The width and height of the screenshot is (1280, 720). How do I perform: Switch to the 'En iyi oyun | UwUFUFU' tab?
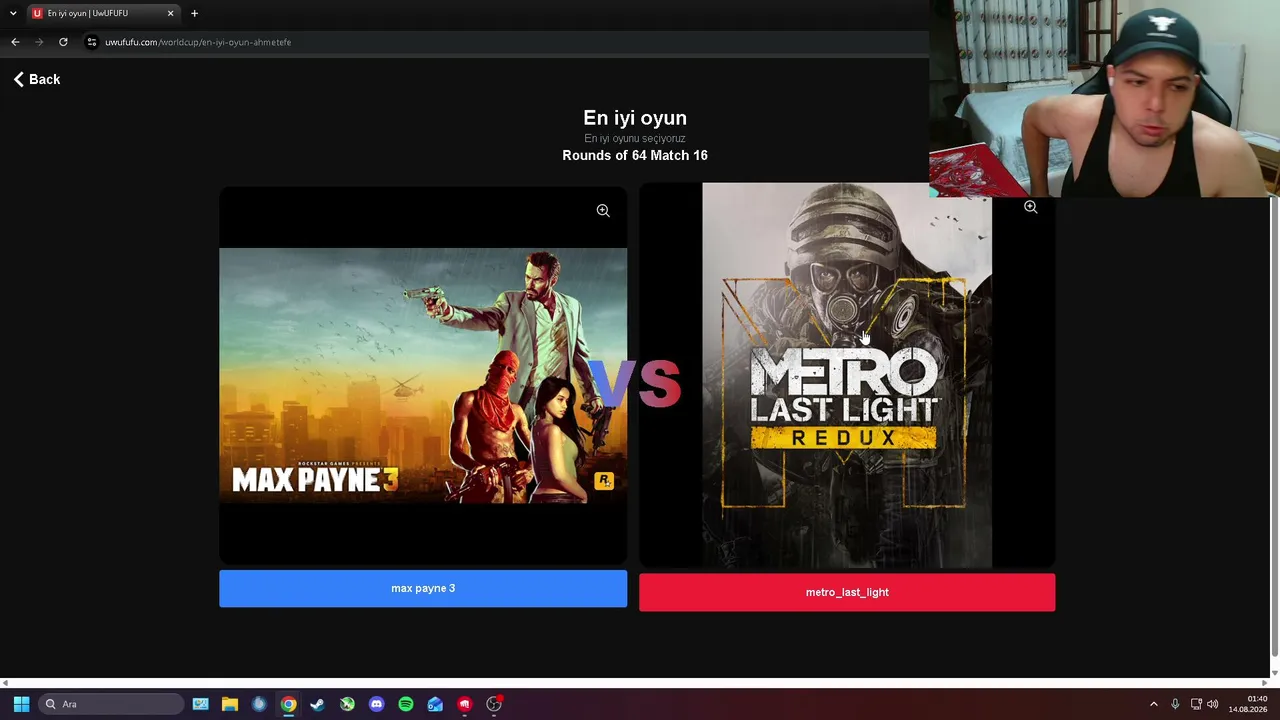click(102, 13)
